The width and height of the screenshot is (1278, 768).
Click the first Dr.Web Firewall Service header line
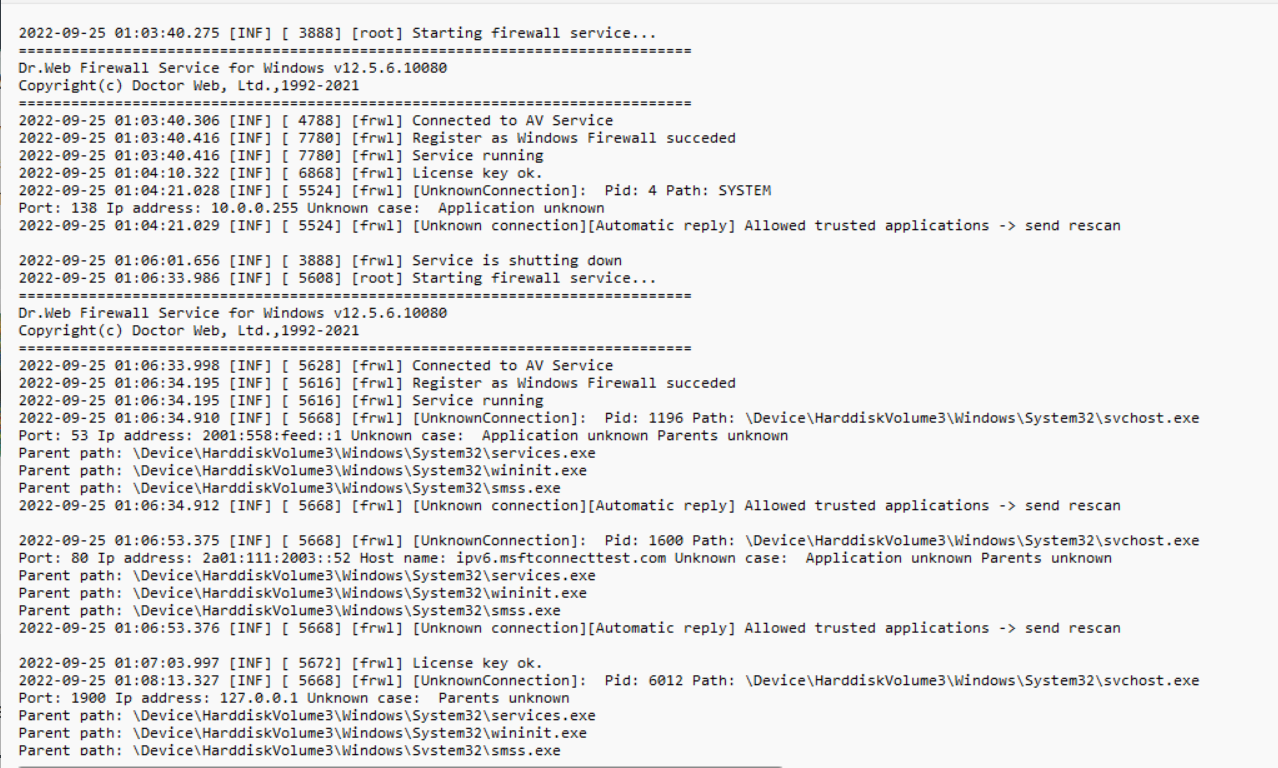pos(232,68)
